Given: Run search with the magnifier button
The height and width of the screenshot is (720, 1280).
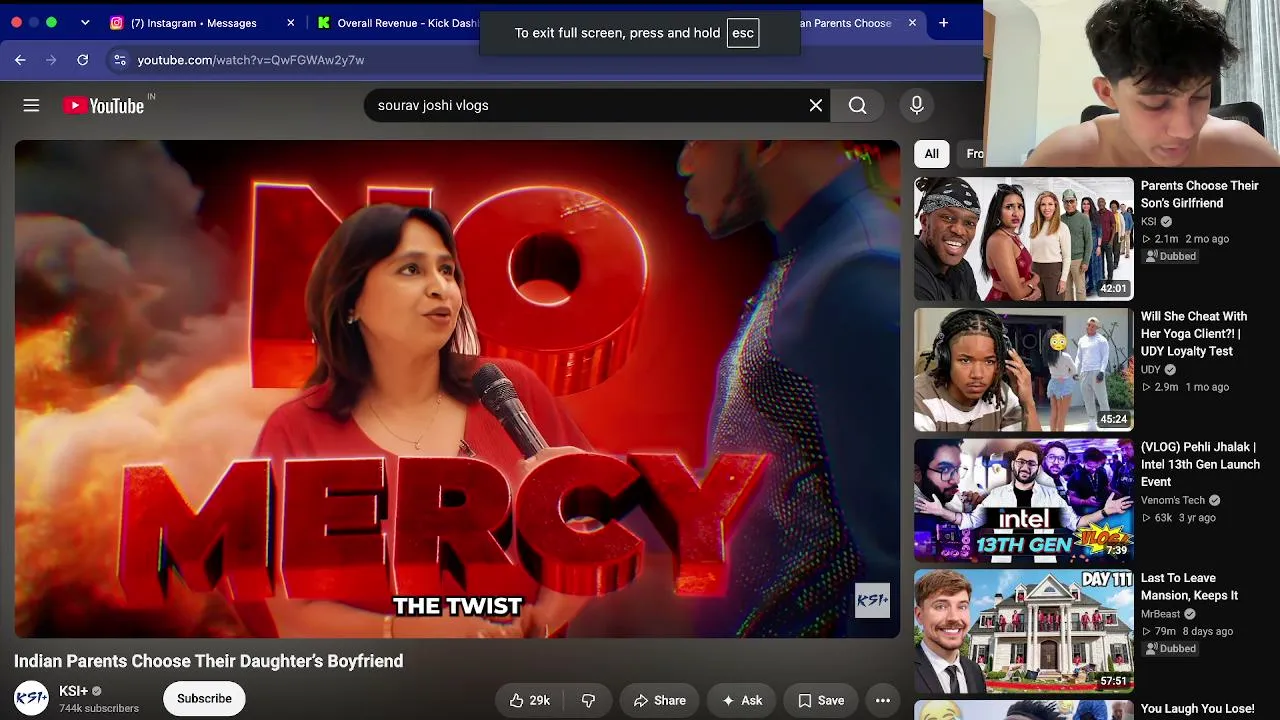Looking at the screenshot, I should (x=858, y=105).
